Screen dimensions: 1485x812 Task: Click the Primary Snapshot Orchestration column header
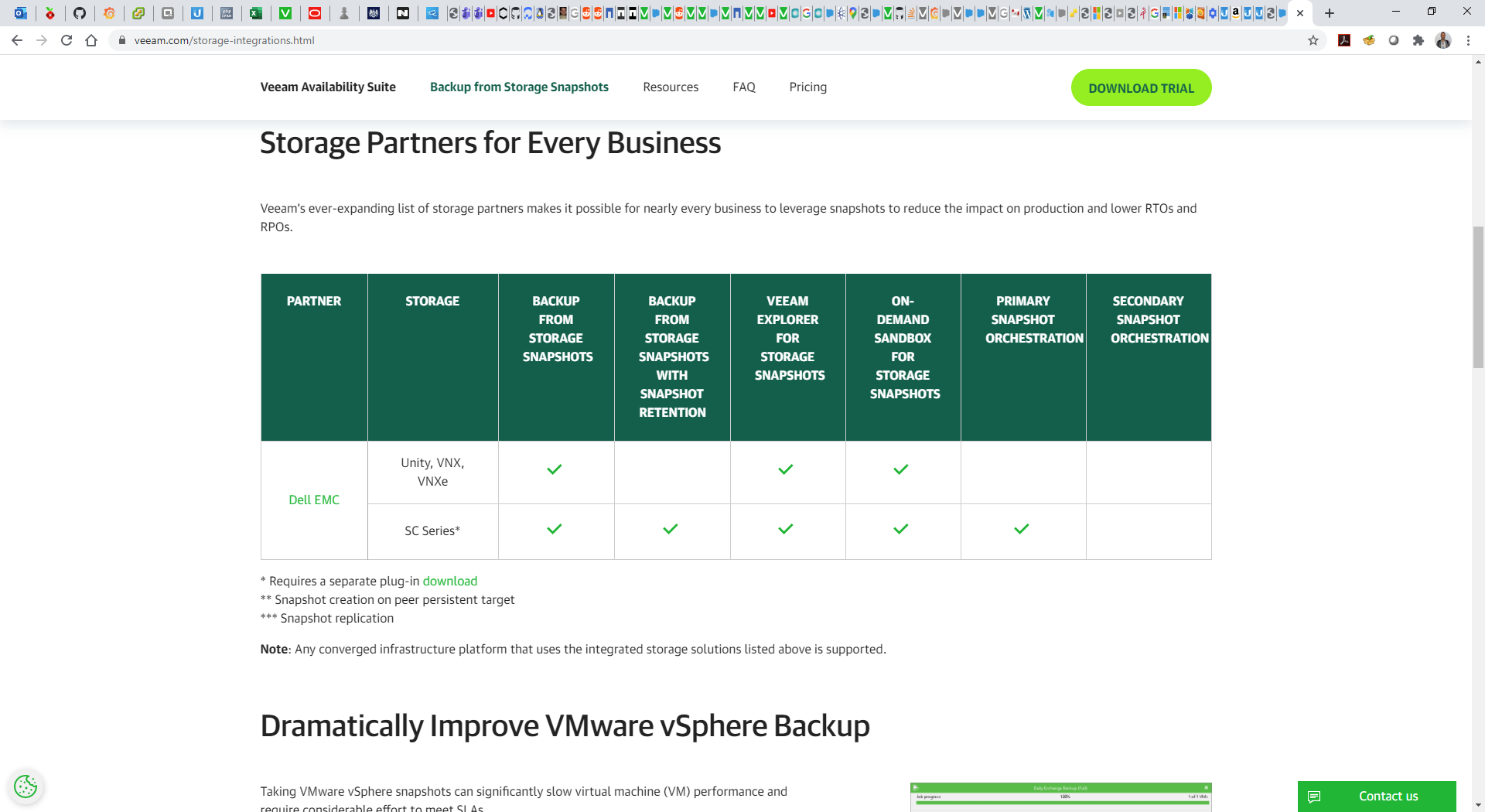coord(1023,357)
